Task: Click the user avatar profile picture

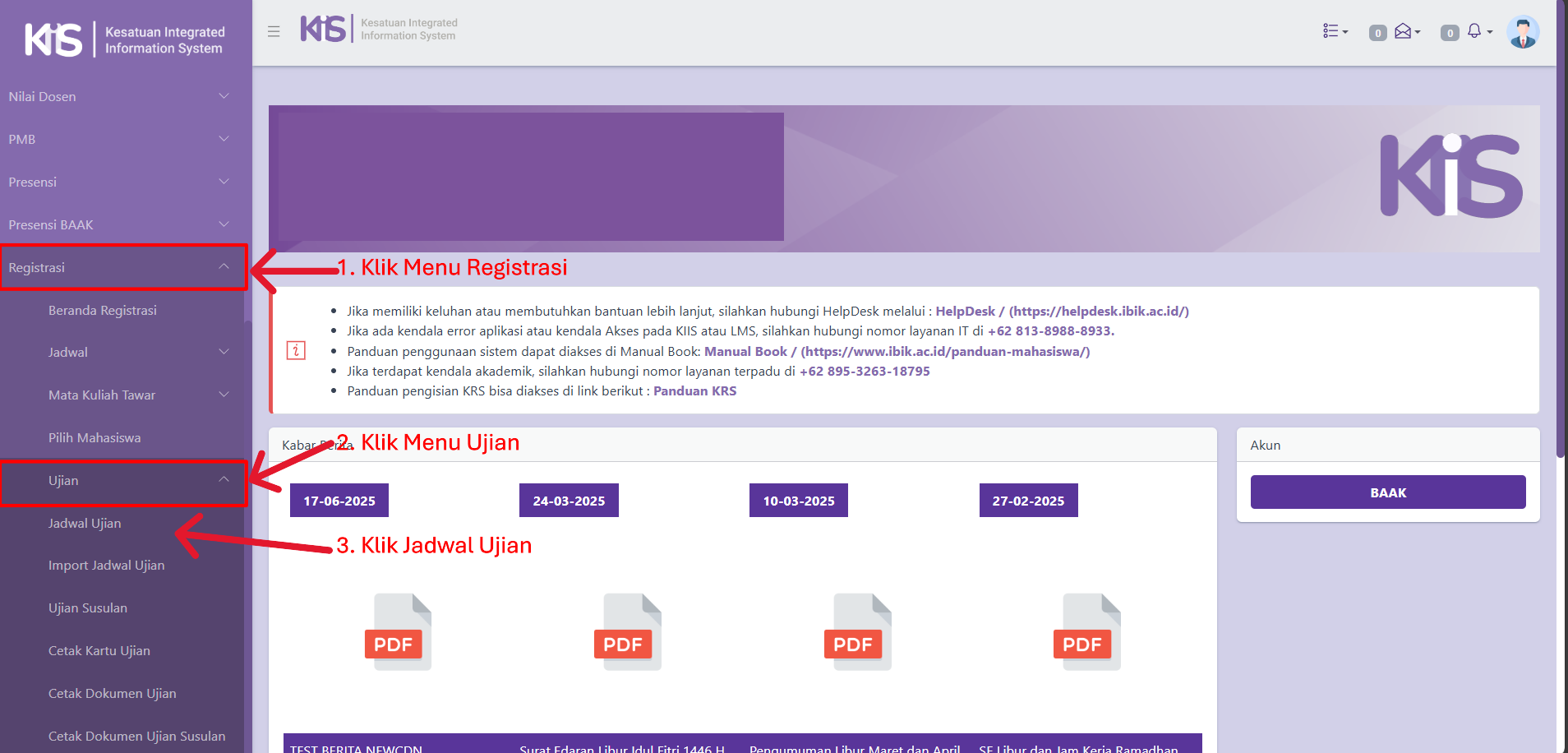Action: (1522, 32)
